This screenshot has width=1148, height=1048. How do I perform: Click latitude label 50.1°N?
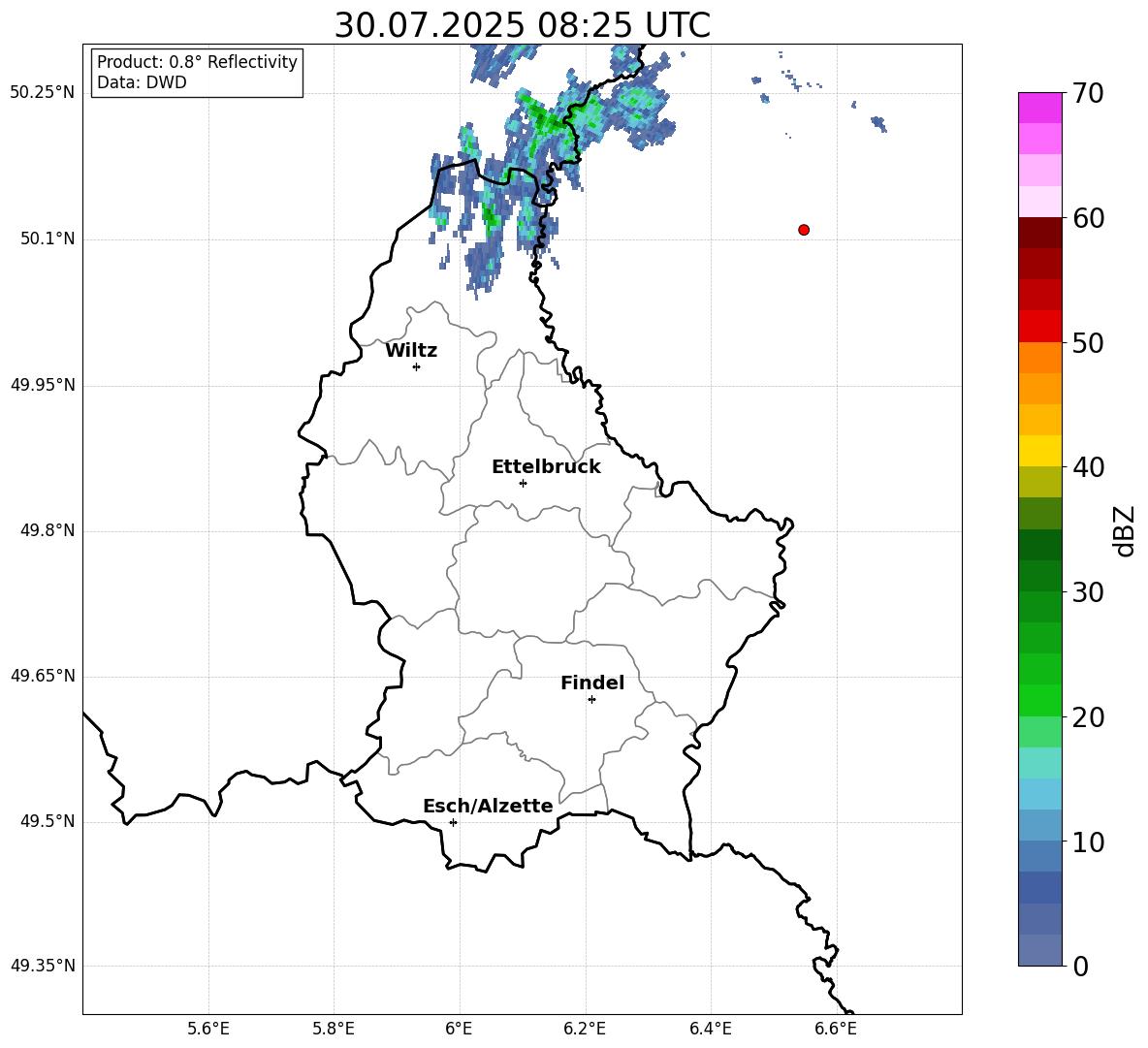tap(48, 239)
